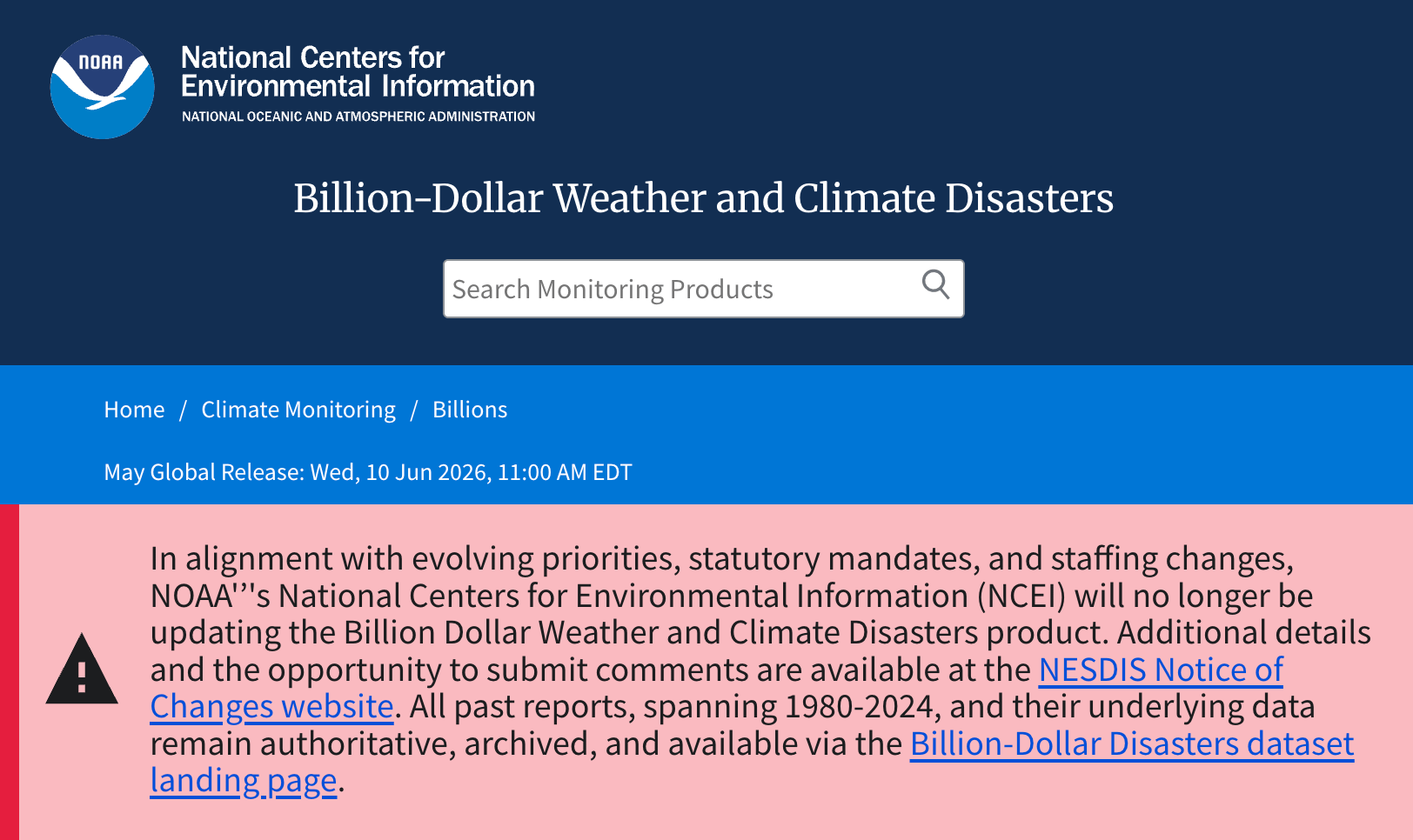Click the May Global Release date notice
The image size is (1413, 840).
click(x=368, y=472)
